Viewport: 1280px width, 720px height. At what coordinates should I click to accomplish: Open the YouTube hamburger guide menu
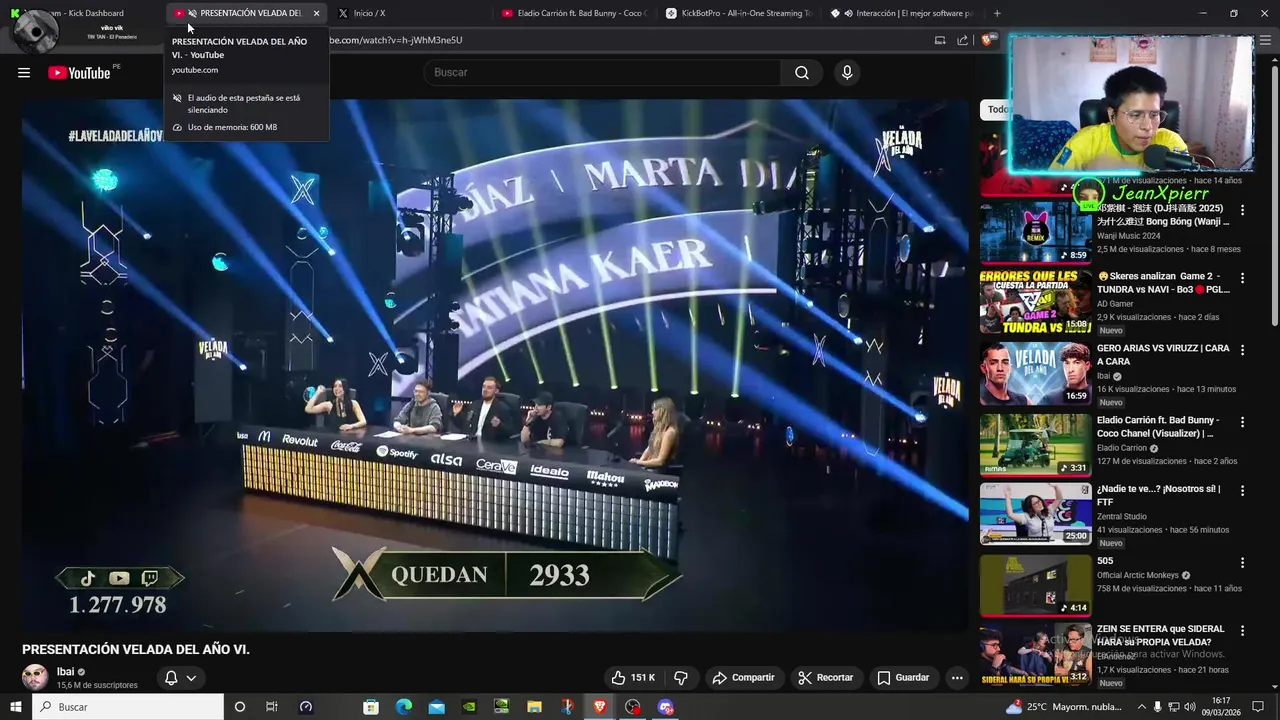point(24,72)
